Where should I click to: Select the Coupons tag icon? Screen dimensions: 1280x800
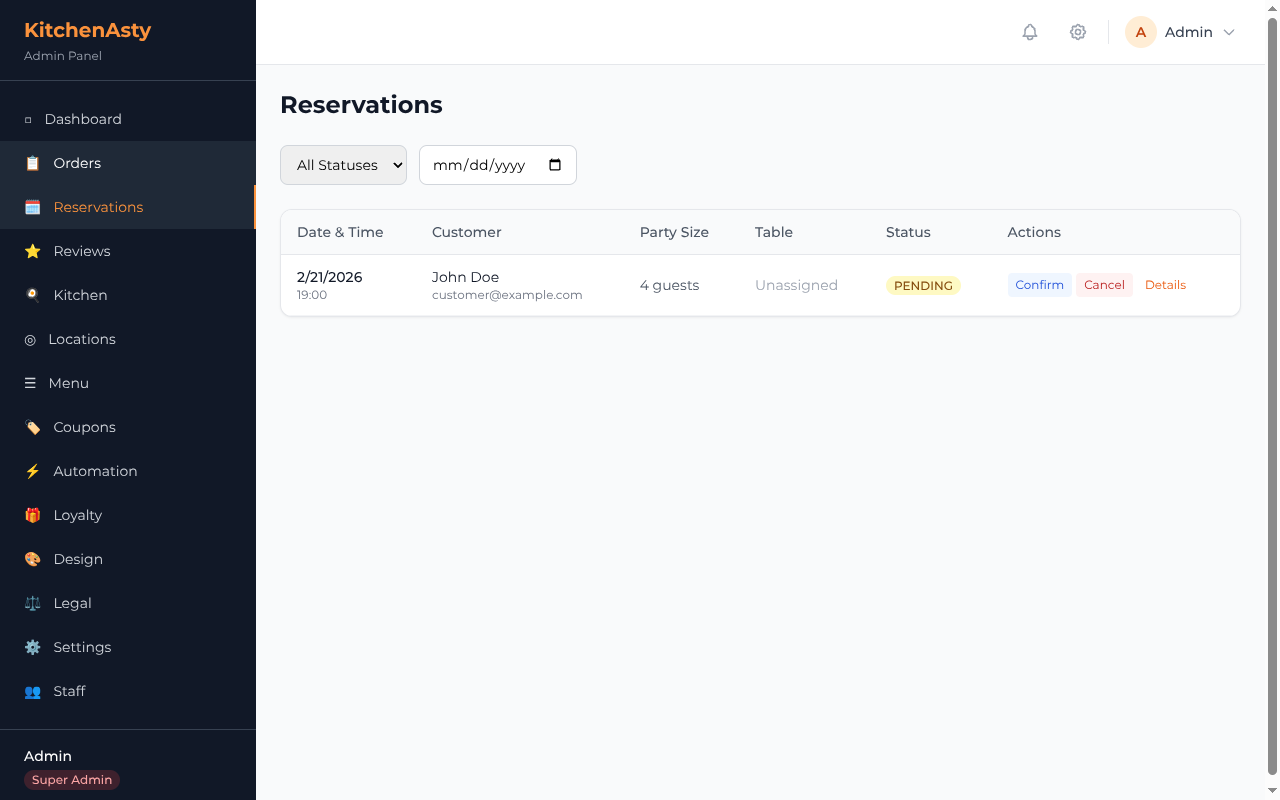pos(32,427)
